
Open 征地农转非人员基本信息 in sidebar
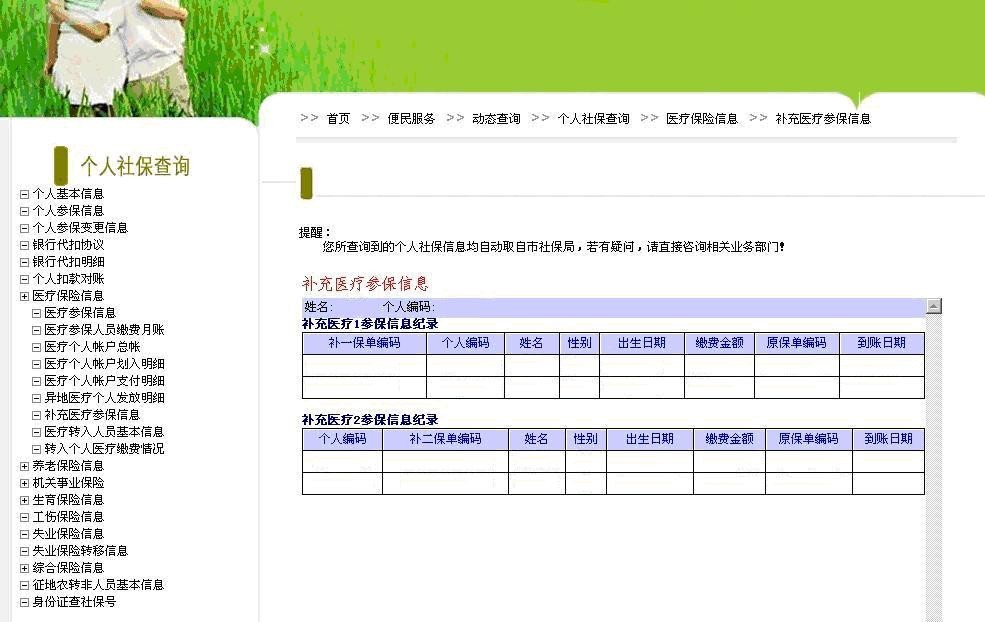pos(98,585)
